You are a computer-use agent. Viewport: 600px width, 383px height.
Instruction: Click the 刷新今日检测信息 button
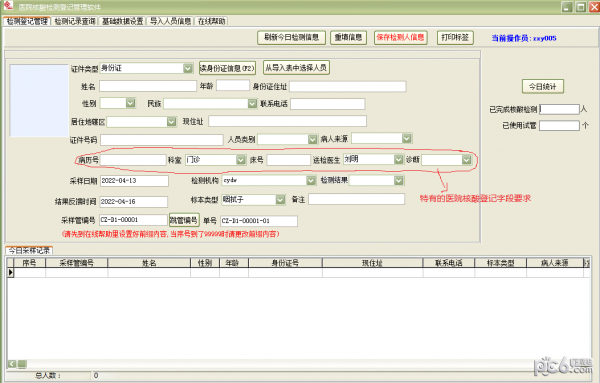pyautogui.click(x=291, y=37)
